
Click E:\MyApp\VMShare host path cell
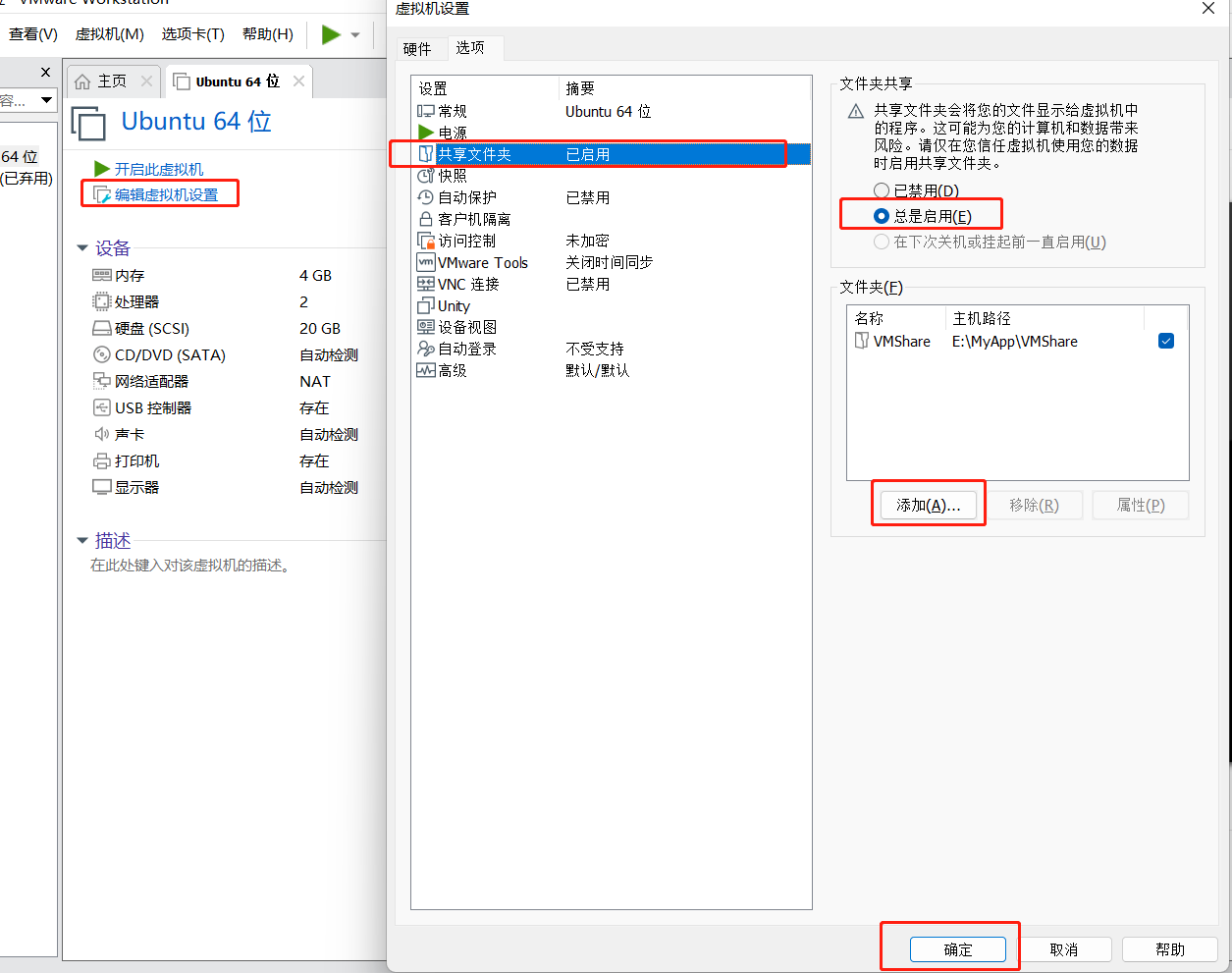(x=1015, y=342)
